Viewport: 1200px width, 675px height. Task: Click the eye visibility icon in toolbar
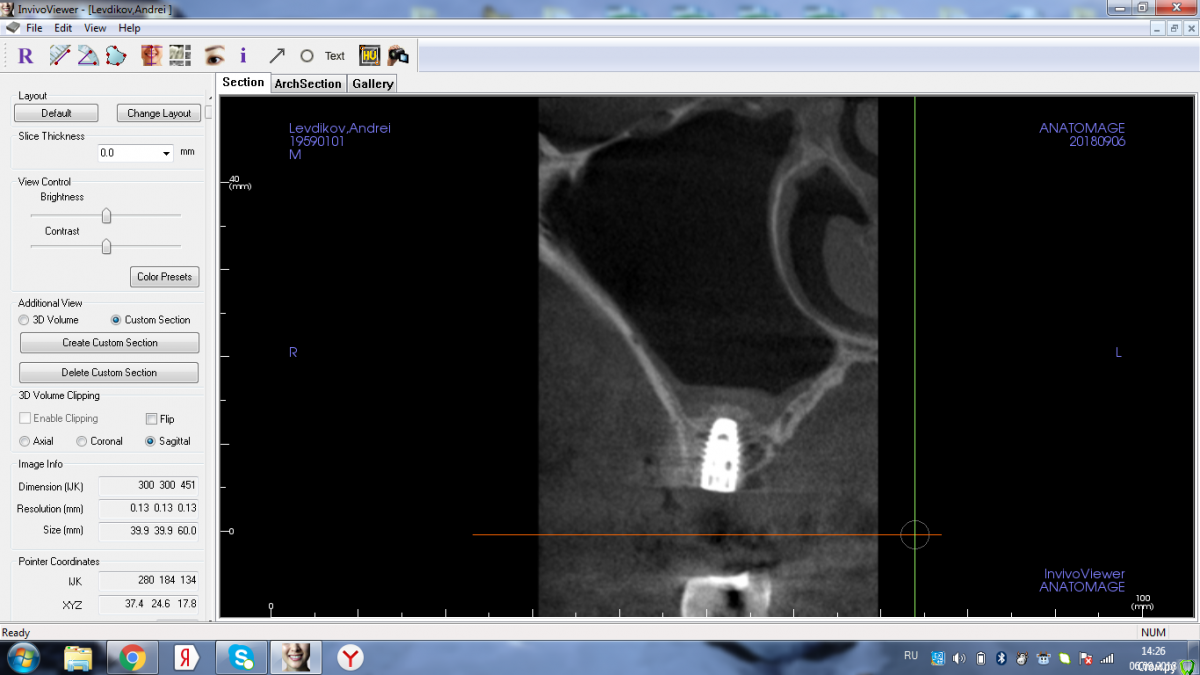(213, 56)
